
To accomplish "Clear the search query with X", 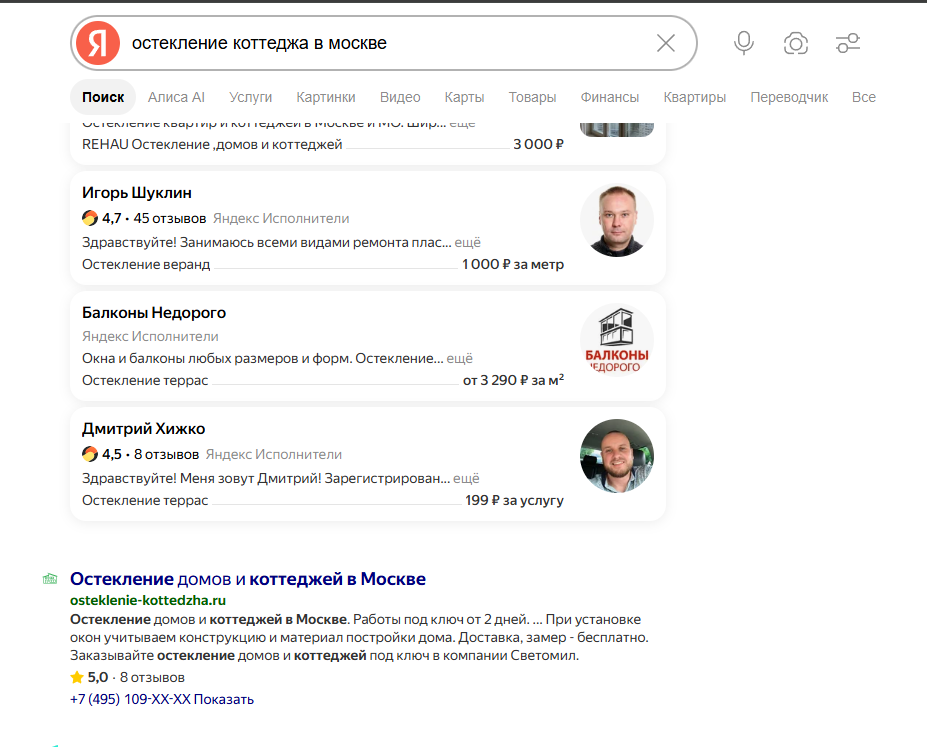I will pyautogui.click(x=666, y=43).
